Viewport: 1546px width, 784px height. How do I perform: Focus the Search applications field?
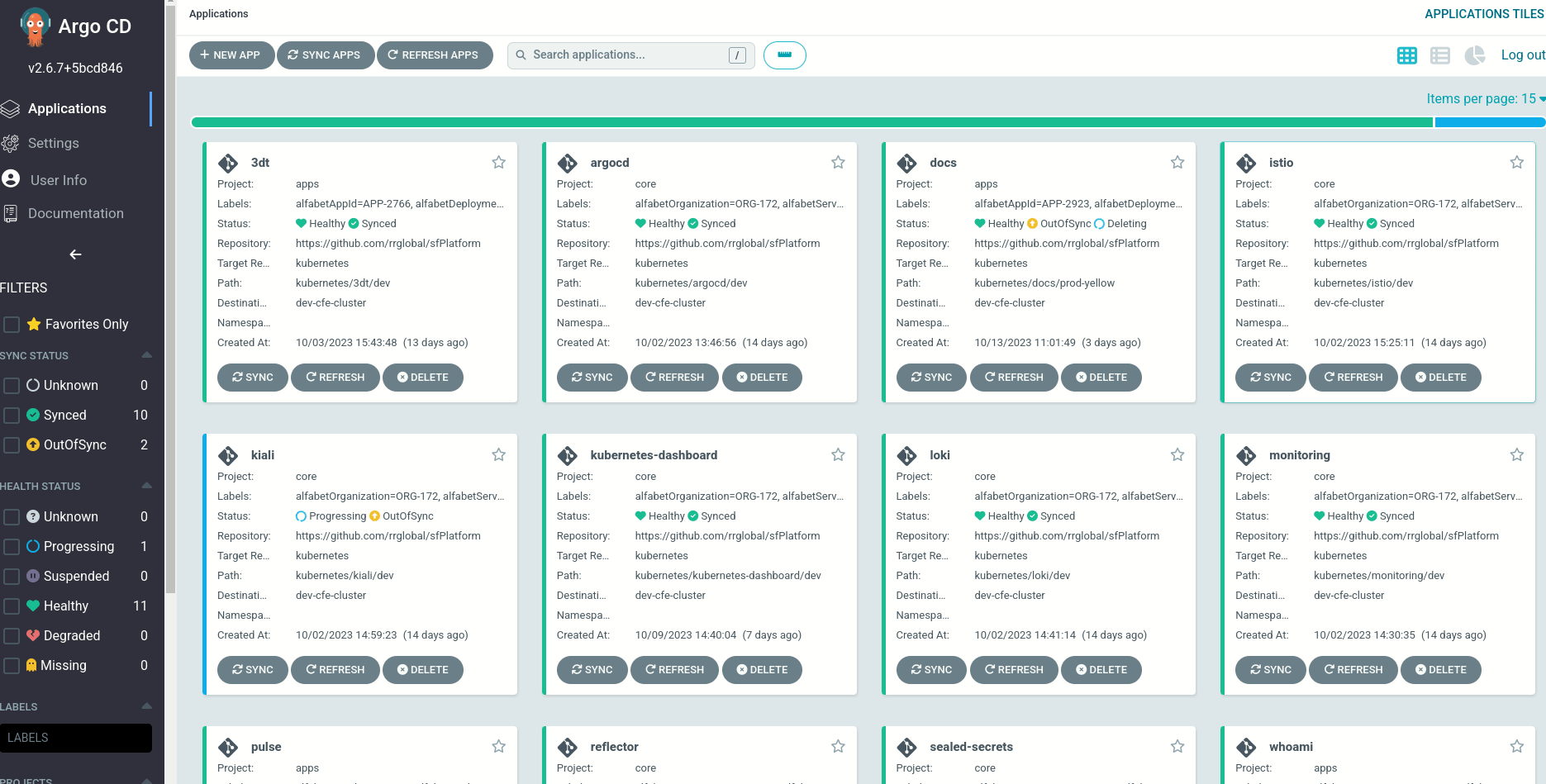[x=630, y=55]
